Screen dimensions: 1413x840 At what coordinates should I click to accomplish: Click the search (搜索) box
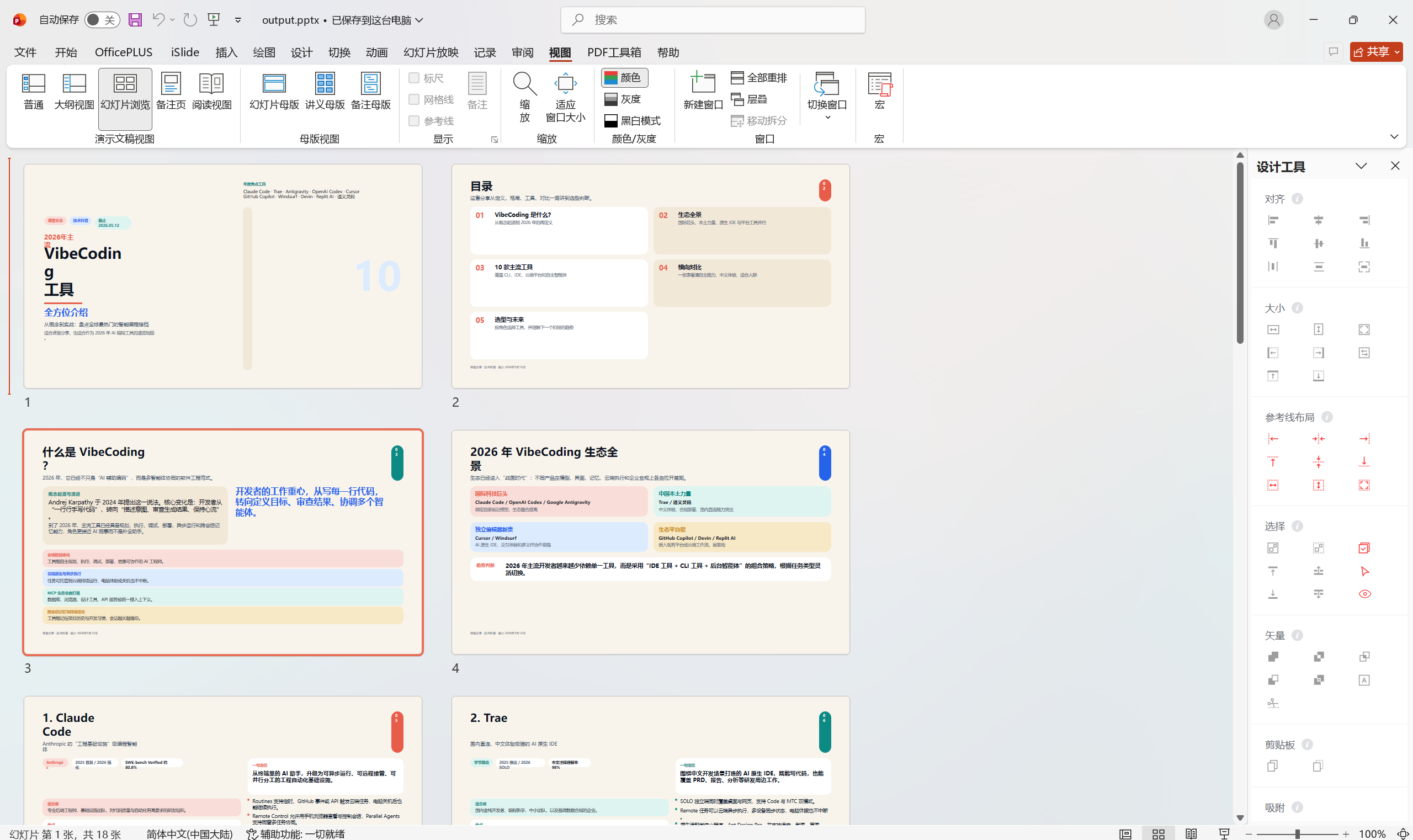(713, 20)
